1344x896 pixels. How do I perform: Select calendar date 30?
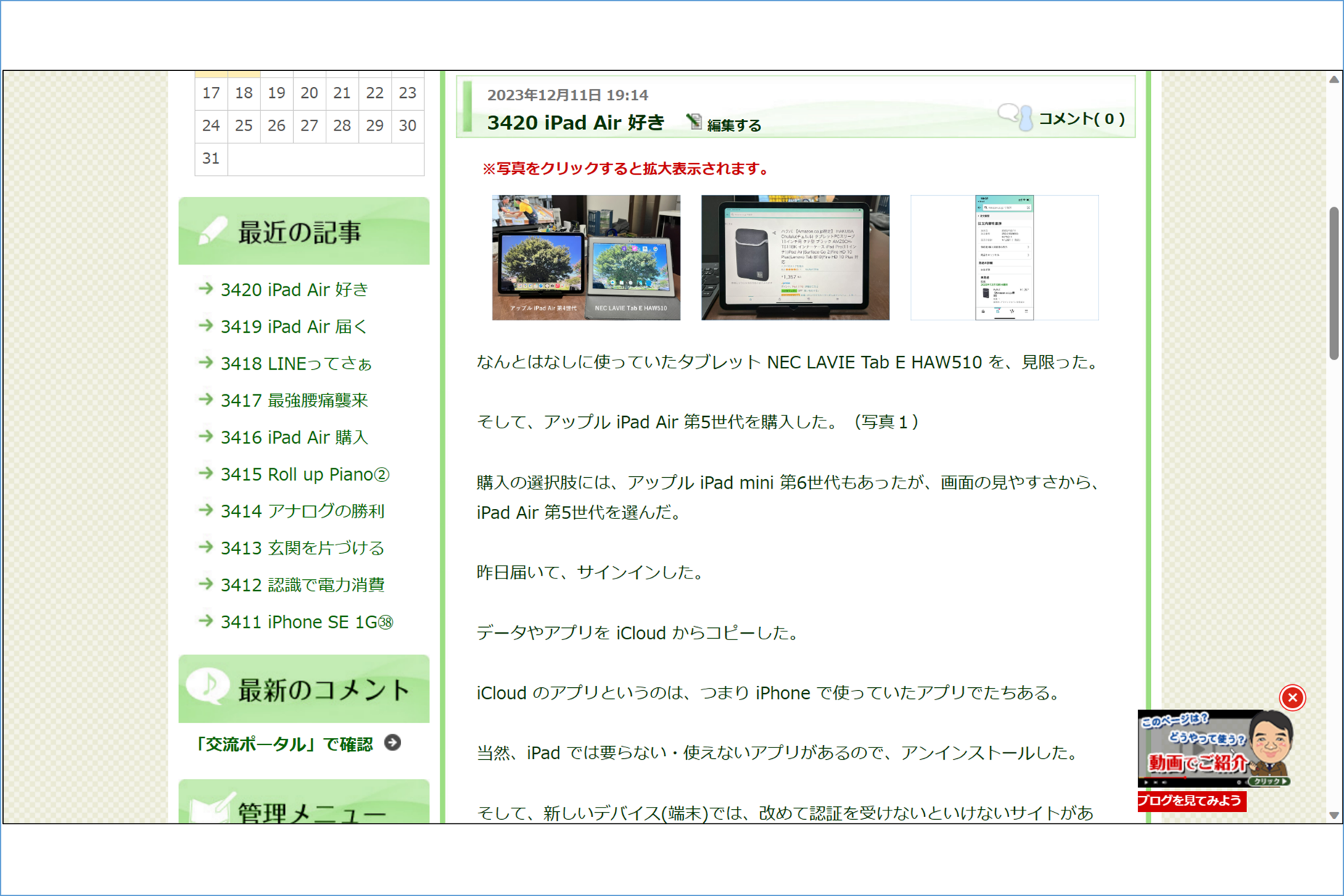[x=407, y=125]
